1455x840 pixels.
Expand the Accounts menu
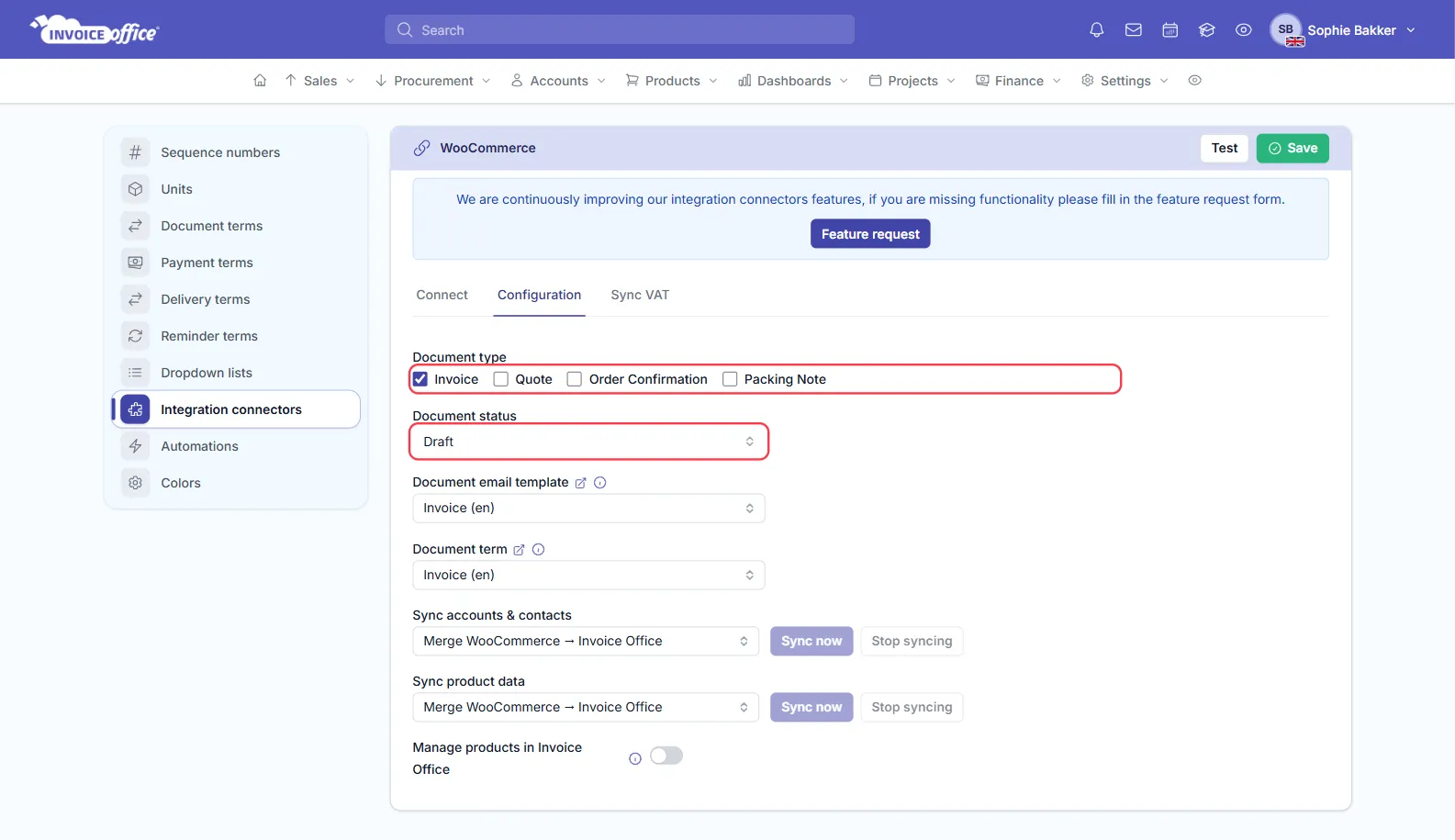point(558,81)
